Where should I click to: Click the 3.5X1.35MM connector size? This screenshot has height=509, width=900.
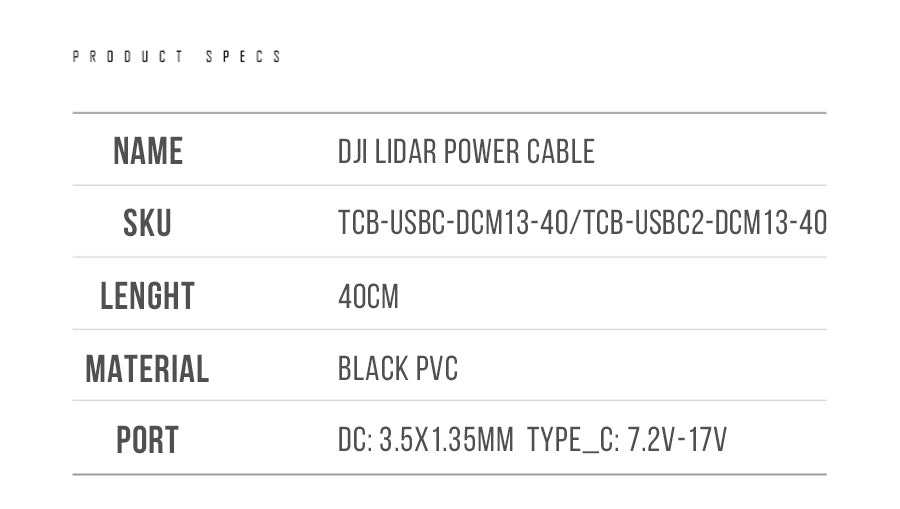tap(447, 441)
